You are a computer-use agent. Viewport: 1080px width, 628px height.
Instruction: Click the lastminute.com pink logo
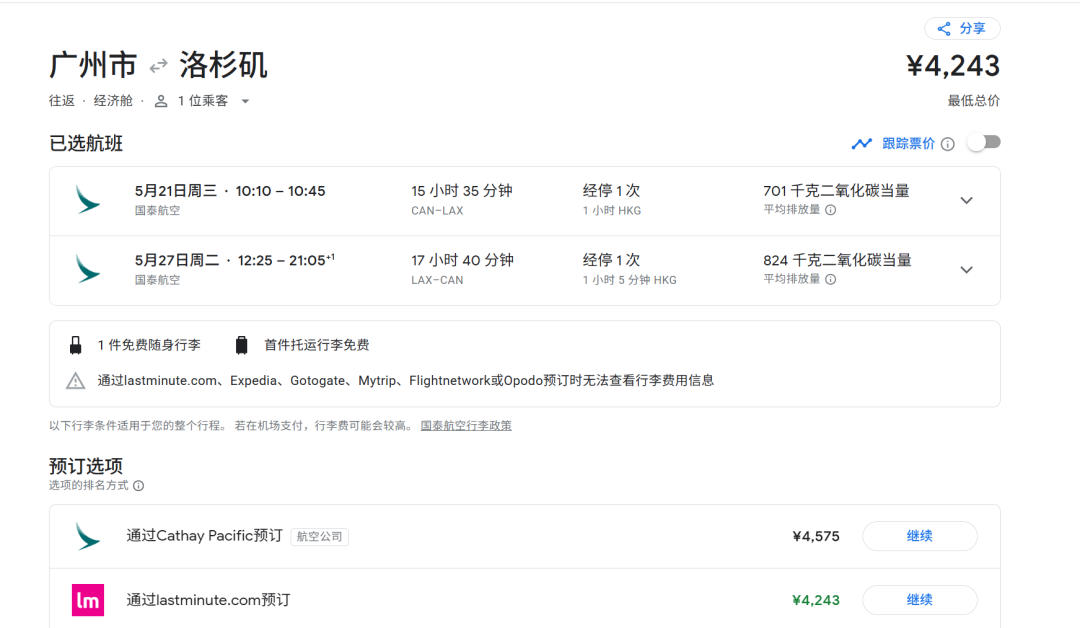click(x=88, y=600)
